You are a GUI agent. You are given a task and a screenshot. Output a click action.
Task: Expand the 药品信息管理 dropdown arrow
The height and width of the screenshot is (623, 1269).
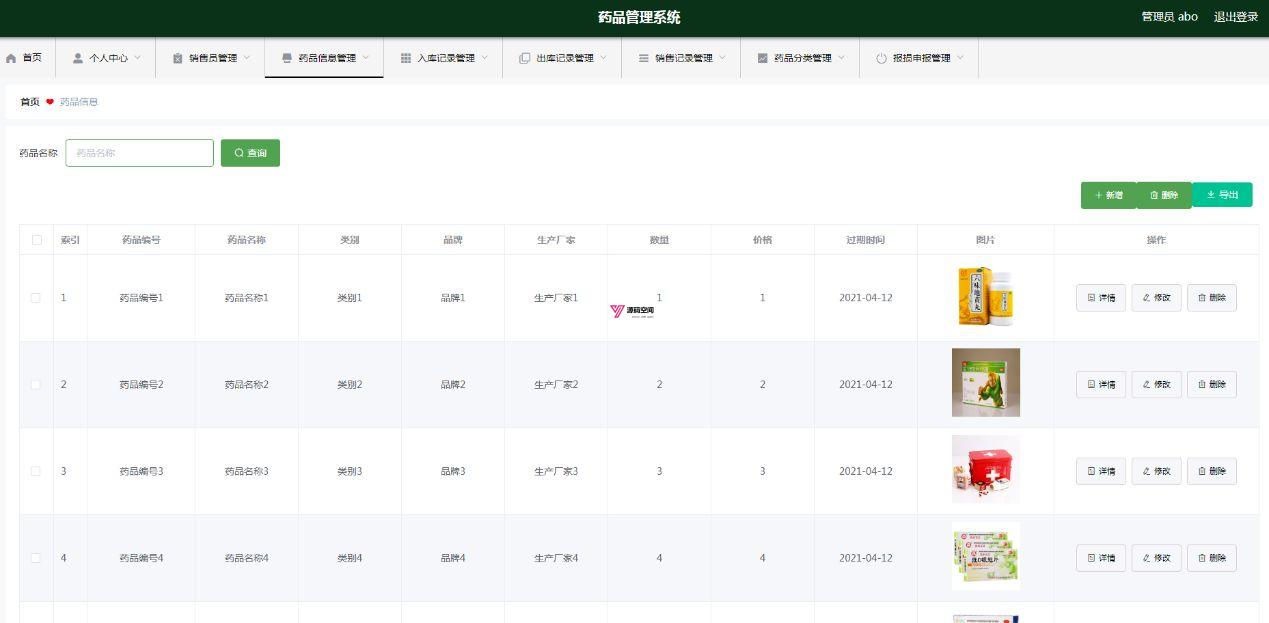tap(366, 57)
